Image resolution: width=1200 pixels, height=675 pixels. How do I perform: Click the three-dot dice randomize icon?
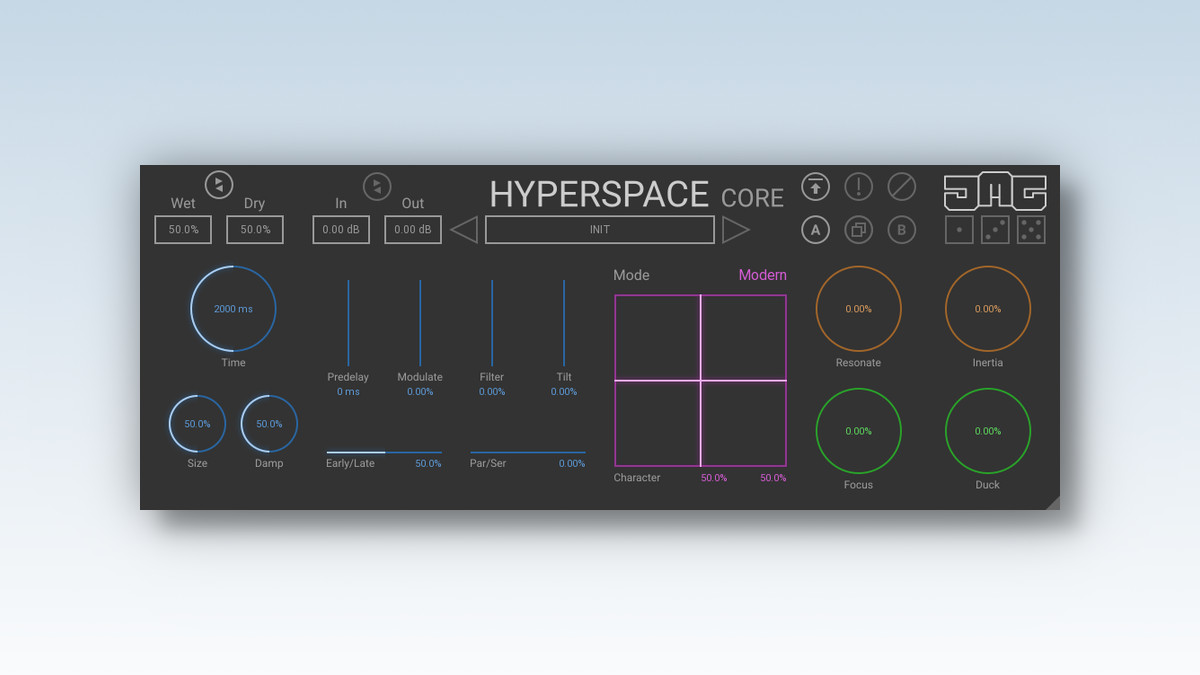[x=995, y=230]
